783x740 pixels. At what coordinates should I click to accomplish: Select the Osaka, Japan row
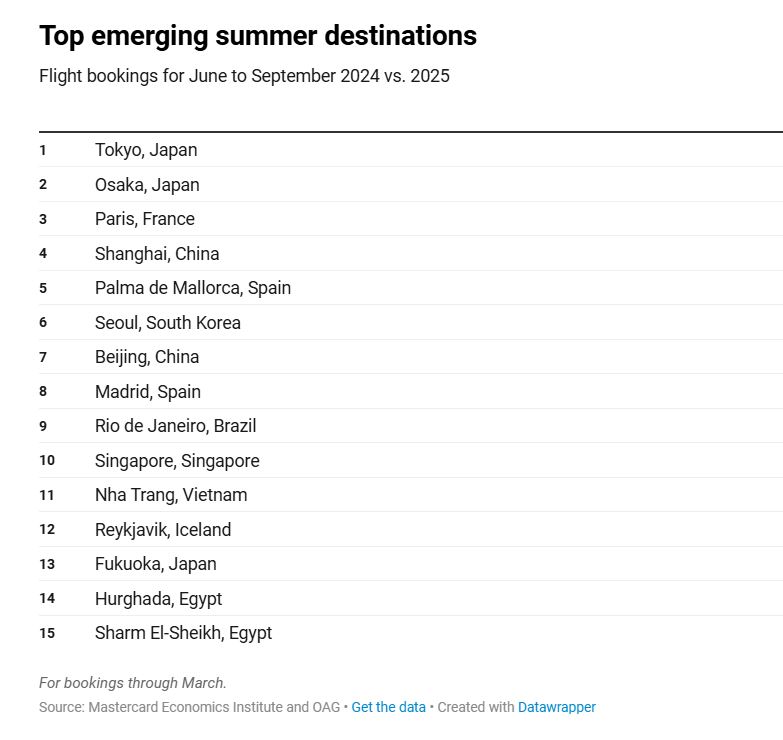(411, 184)
